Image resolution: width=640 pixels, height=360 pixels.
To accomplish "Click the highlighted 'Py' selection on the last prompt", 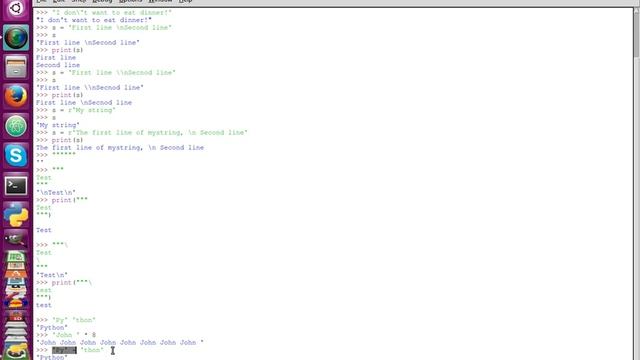I will click(x=64, y=350).
